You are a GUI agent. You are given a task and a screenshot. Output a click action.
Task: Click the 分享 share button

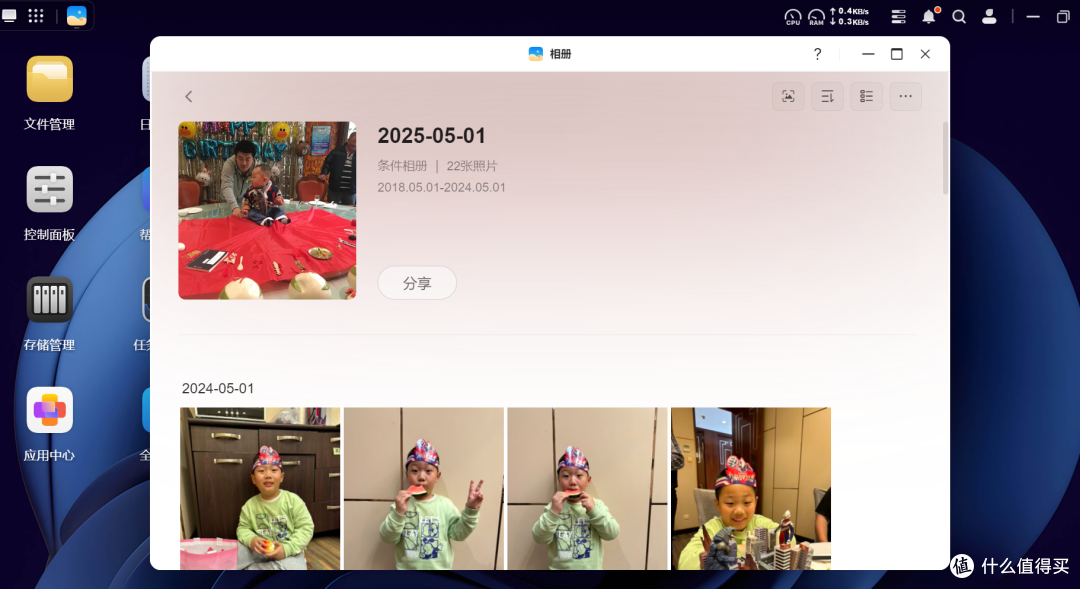(417, 282)
